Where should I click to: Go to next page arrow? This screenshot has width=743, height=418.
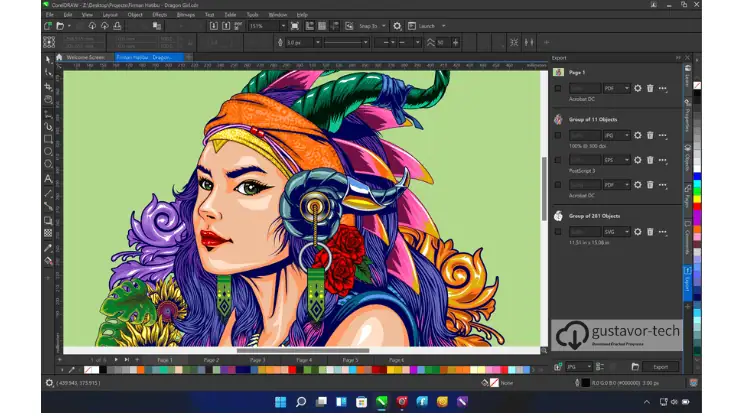pyautogui.click(x=116, y=360)
